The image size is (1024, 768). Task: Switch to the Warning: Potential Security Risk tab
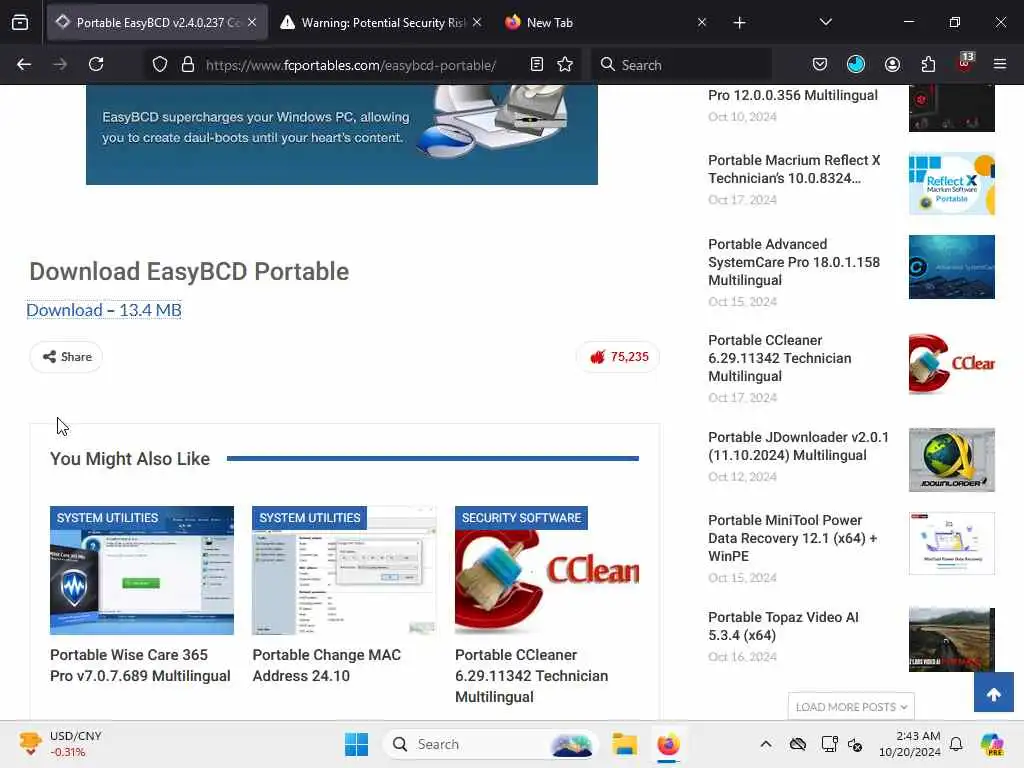[381, 23]
